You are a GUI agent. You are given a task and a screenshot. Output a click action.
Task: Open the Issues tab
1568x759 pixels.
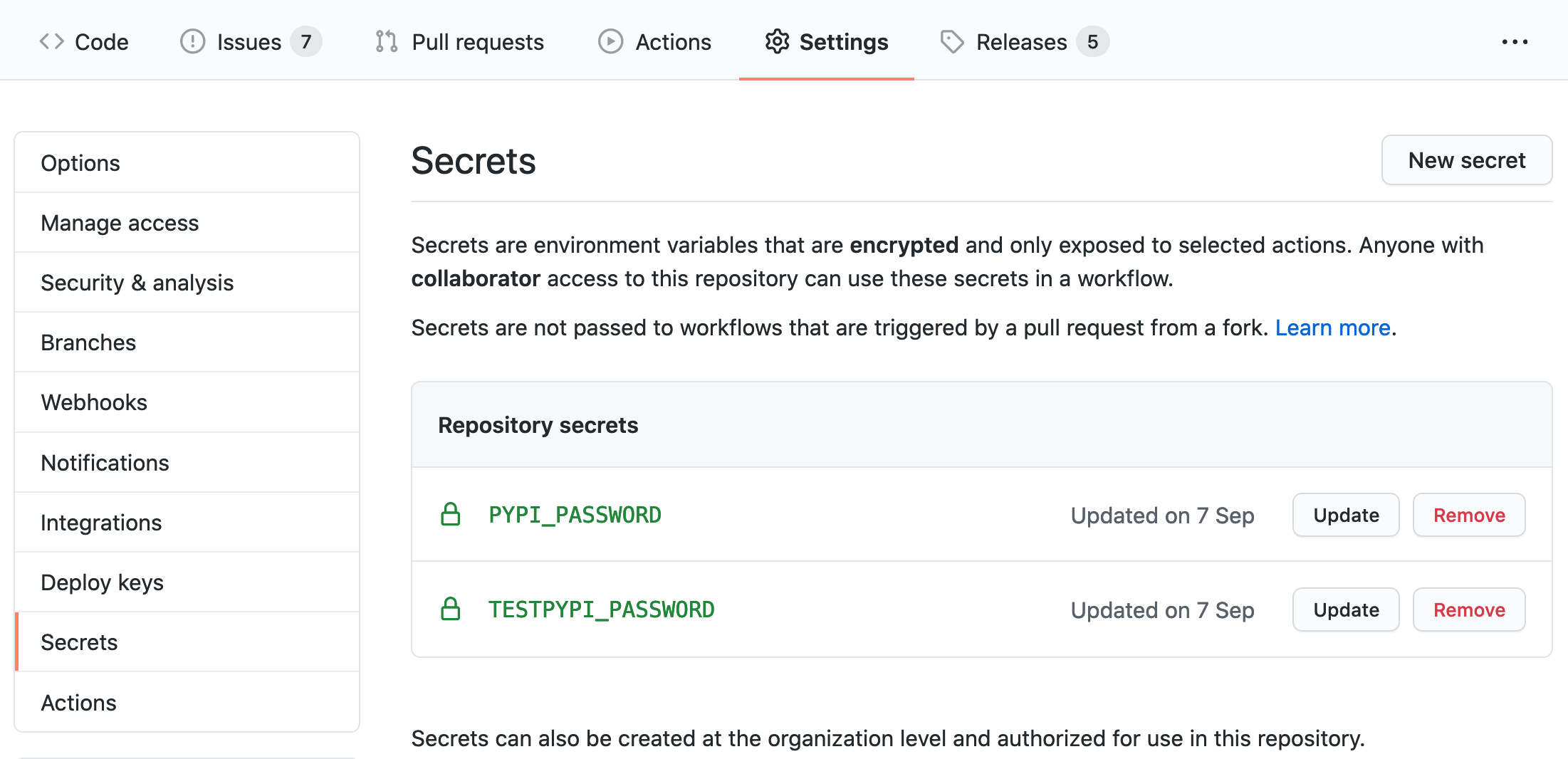[250, 41]
